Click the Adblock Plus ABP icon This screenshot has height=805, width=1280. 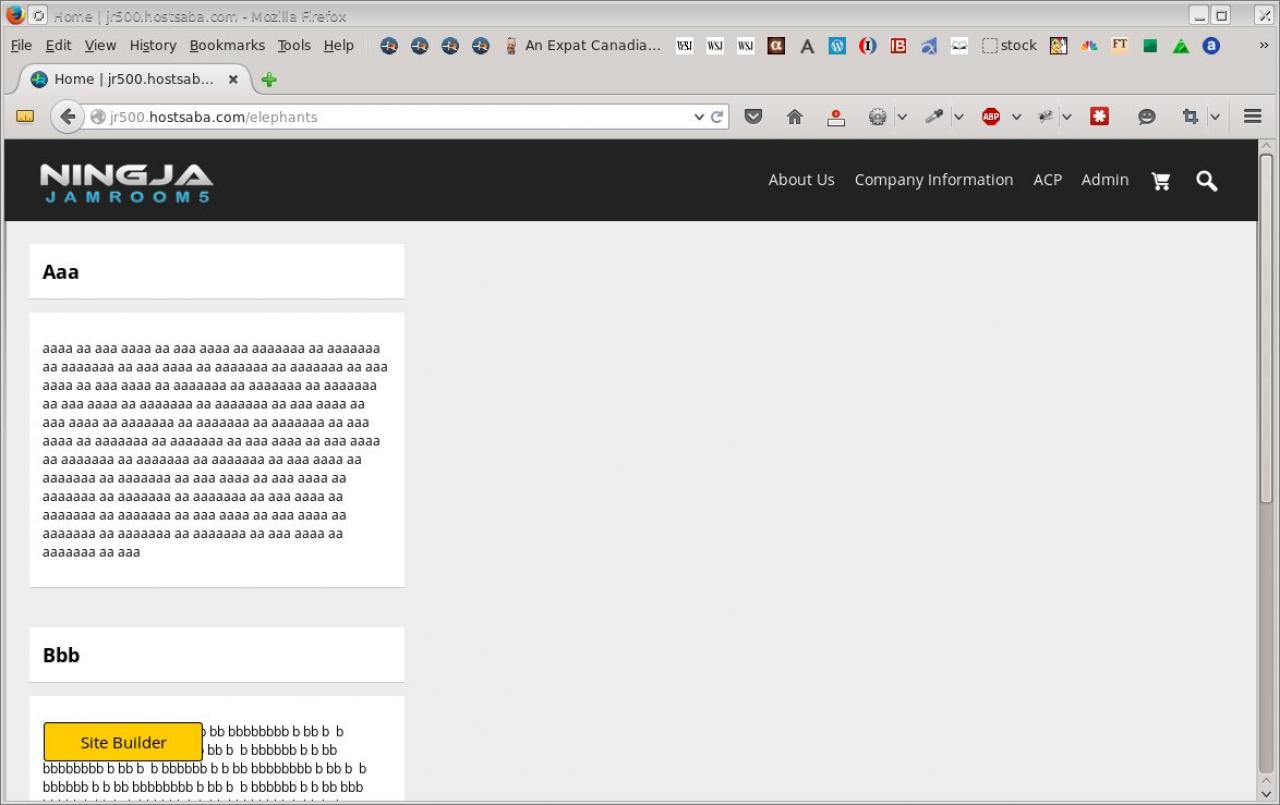990,117
